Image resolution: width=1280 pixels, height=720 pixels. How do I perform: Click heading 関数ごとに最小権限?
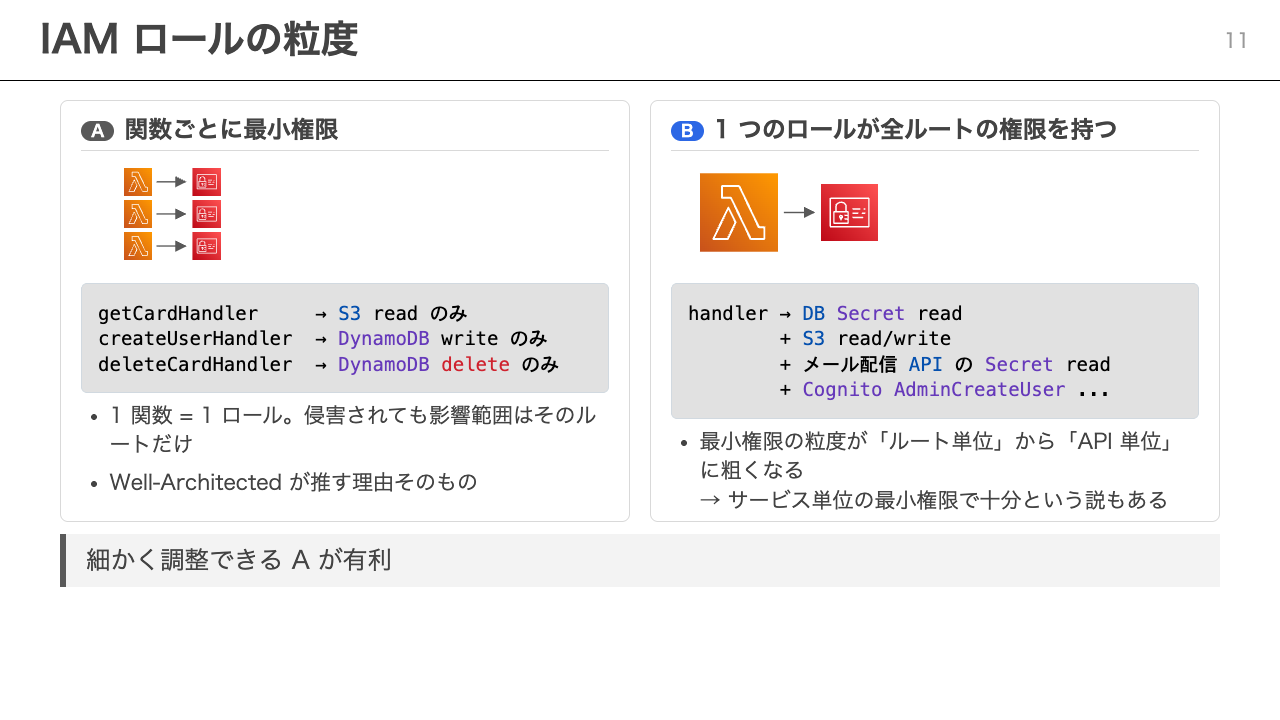click(x=231, y=130)
